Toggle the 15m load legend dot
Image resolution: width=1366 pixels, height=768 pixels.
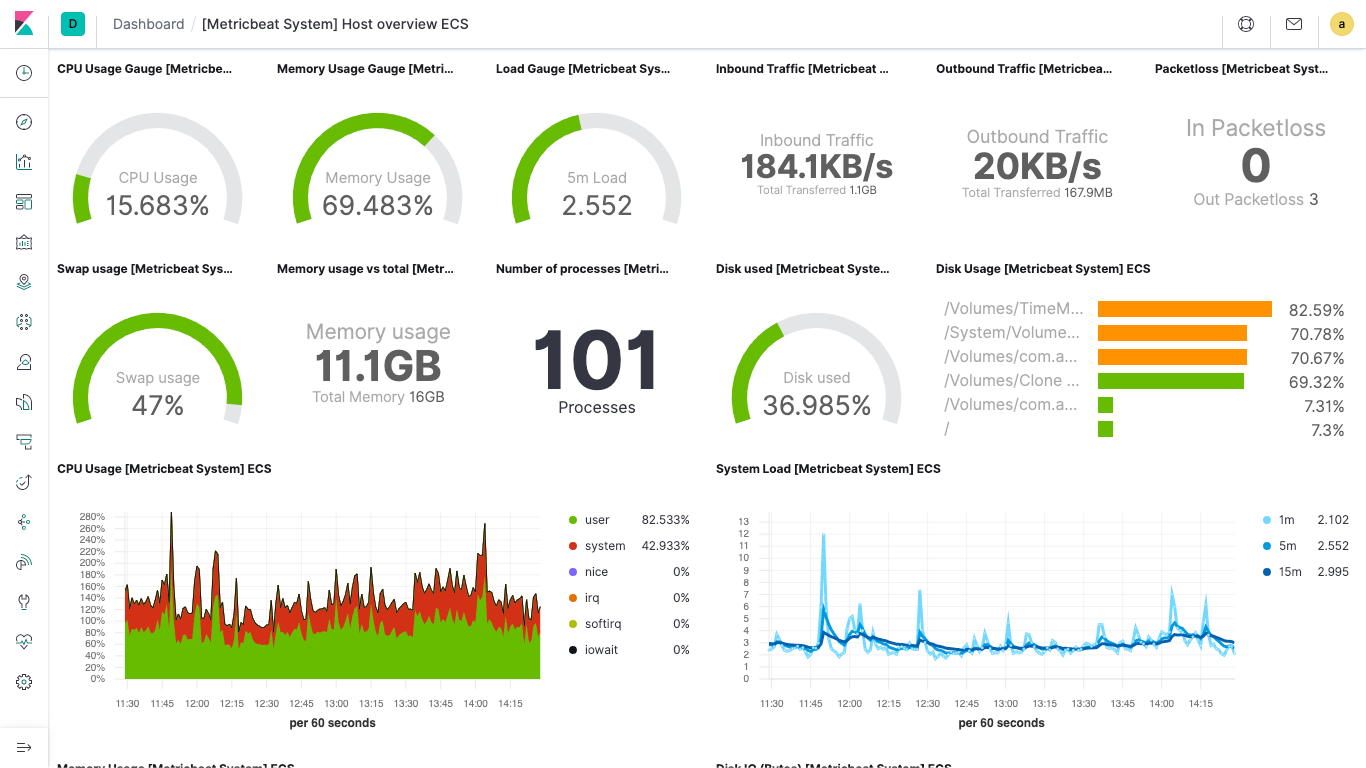1268,572
